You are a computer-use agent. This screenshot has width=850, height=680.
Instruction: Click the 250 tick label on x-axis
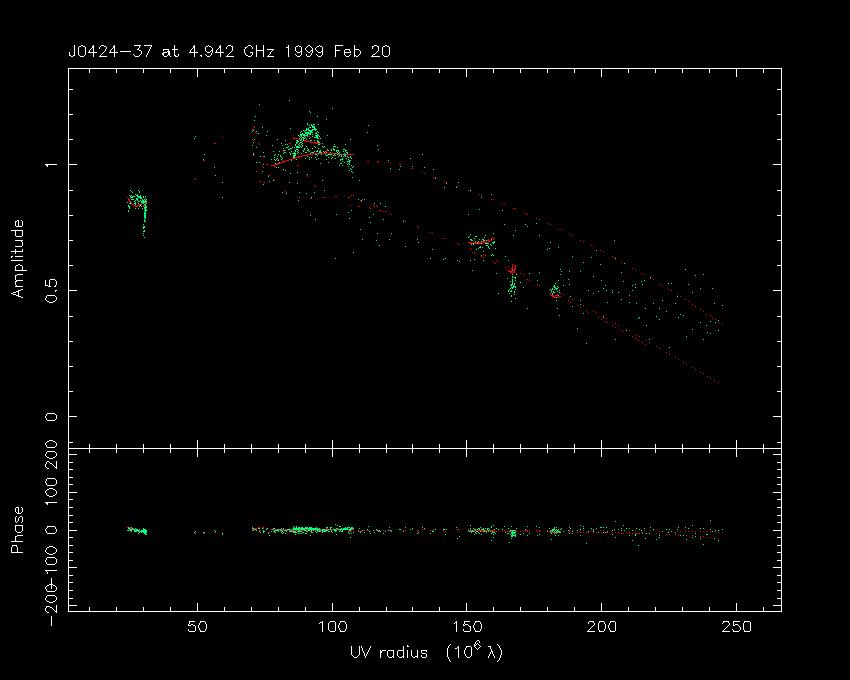(x=737, y=627)
